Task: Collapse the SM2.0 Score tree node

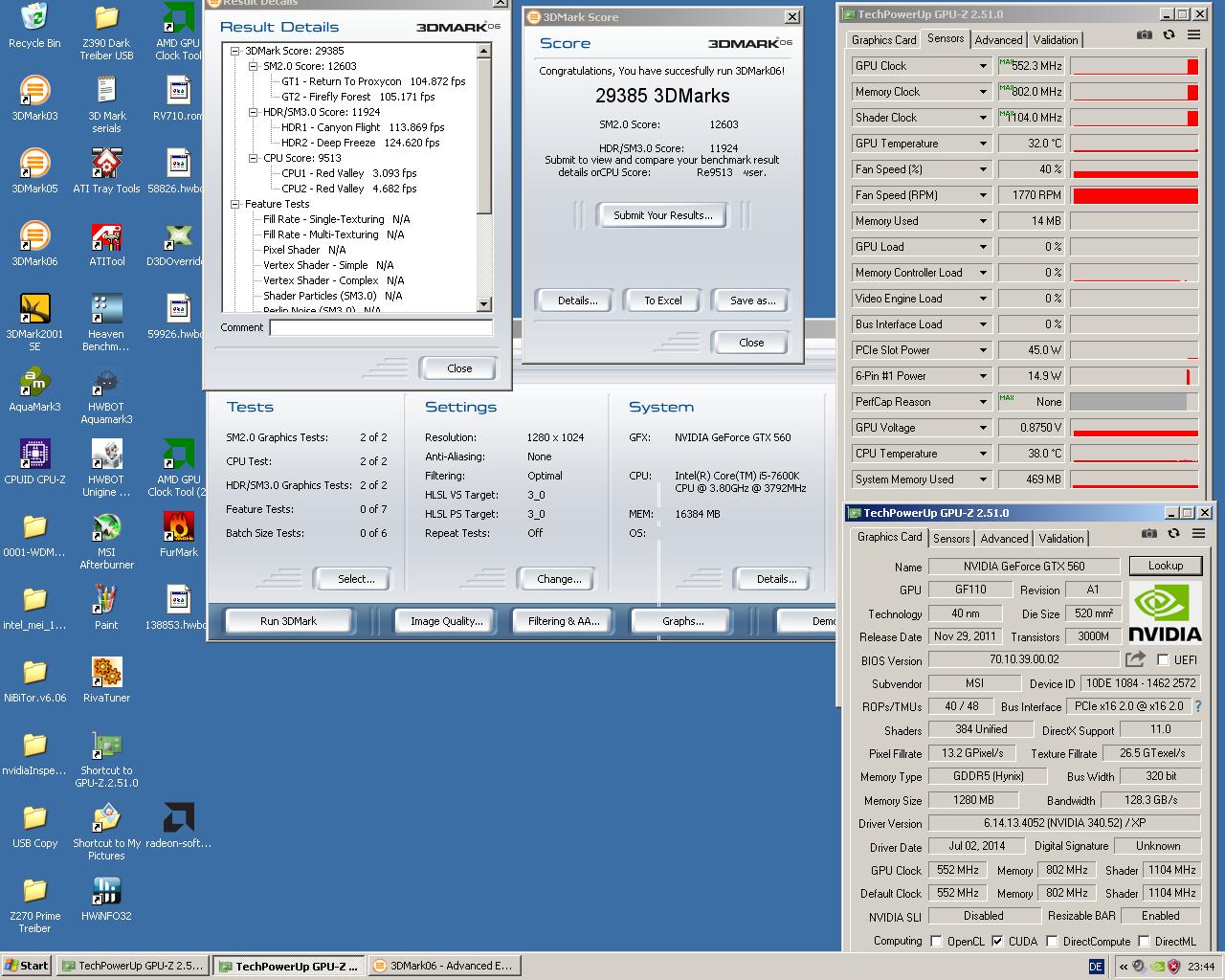Action: [254, 66]
